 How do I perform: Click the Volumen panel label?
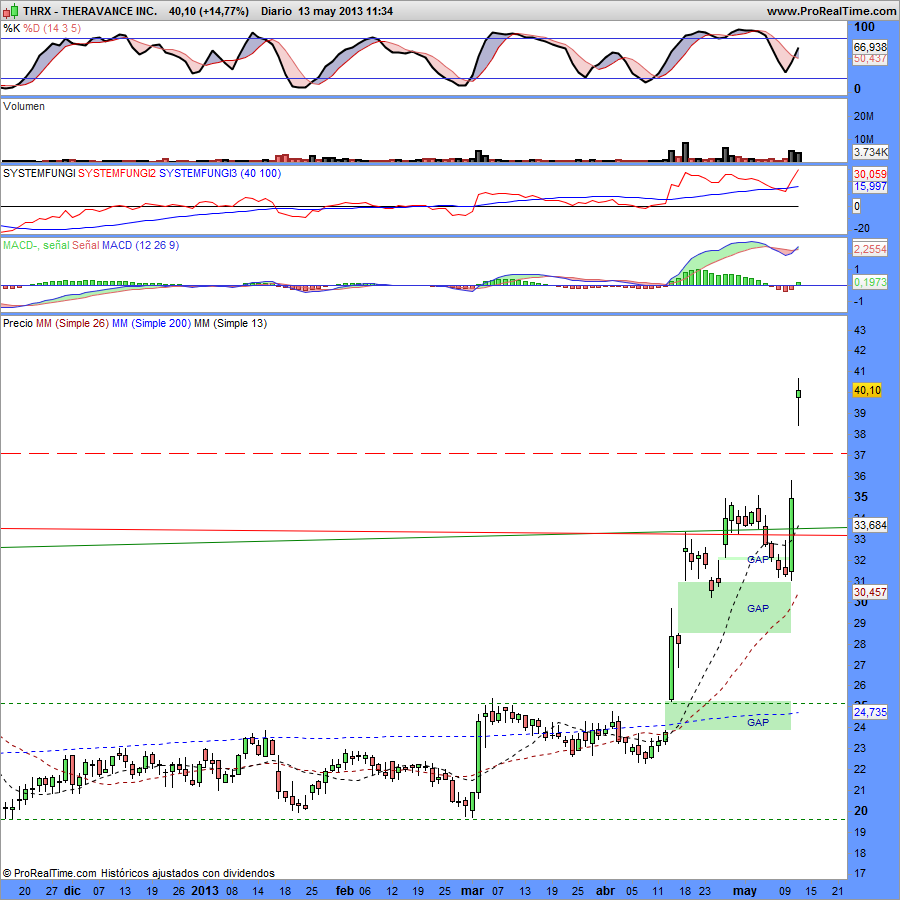click(x=24, y=106)
